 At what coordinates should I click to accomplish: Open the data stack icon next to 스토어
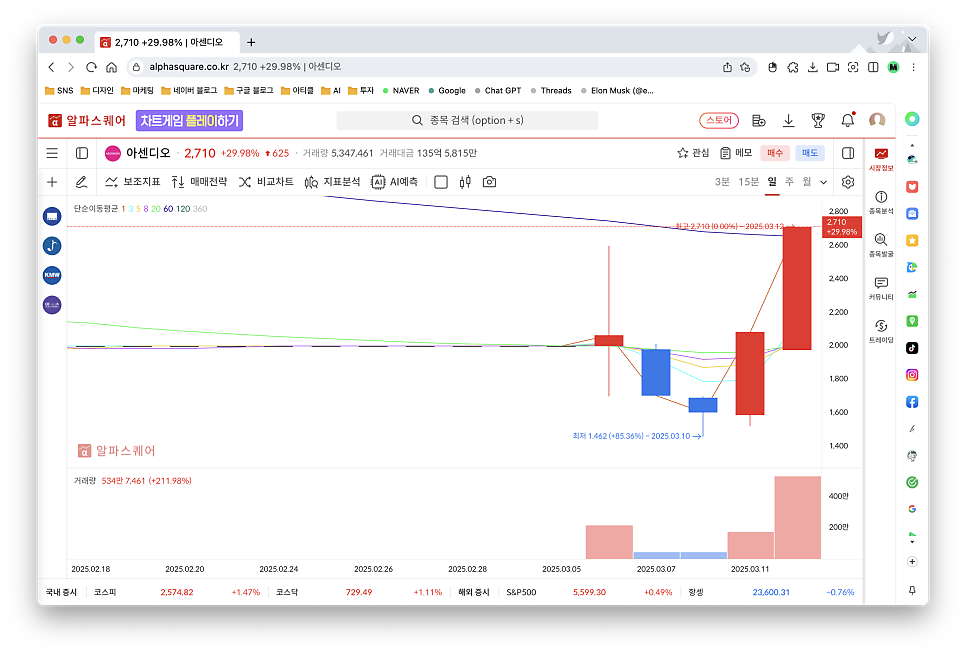coord(758,121)
